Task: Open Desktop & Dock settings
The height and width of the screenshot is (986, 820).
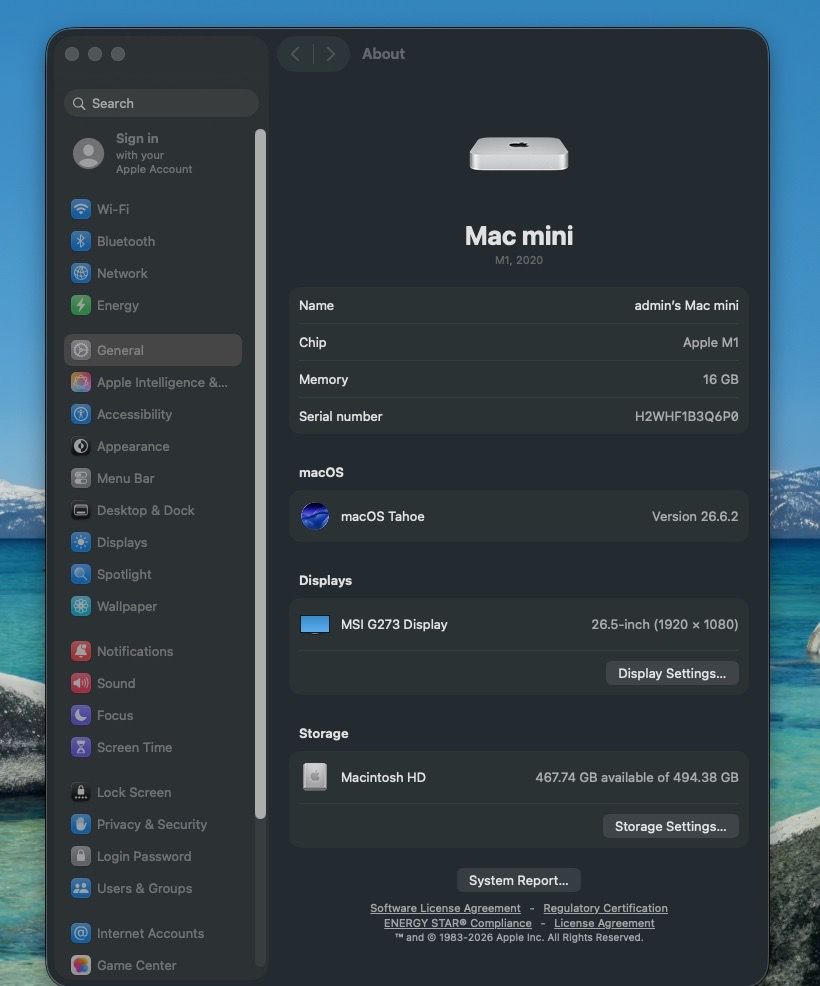Action: pyautogui.click(x=153, y=510)
